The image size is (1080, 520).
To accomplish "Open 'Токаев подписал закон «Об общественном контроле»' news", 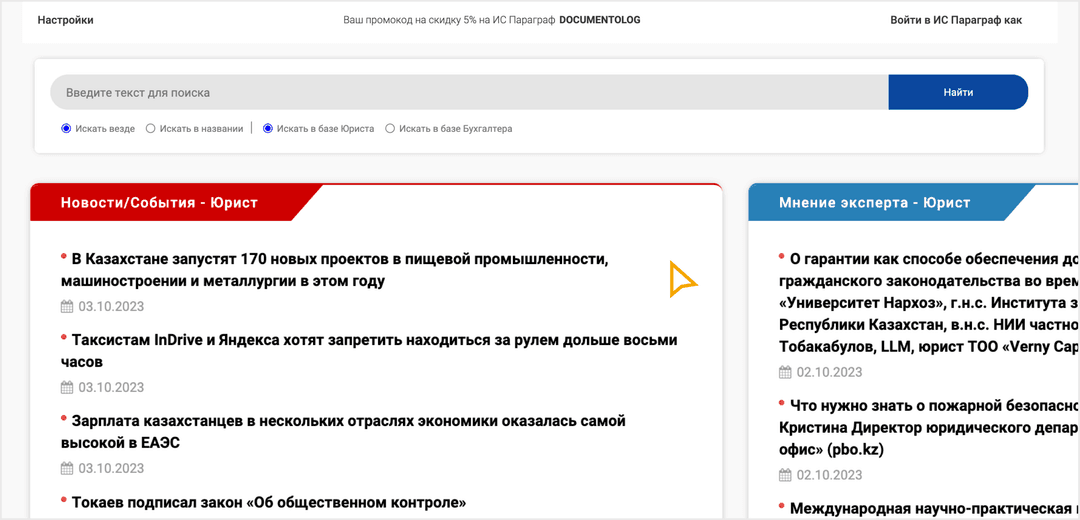I will coord(269,502).
